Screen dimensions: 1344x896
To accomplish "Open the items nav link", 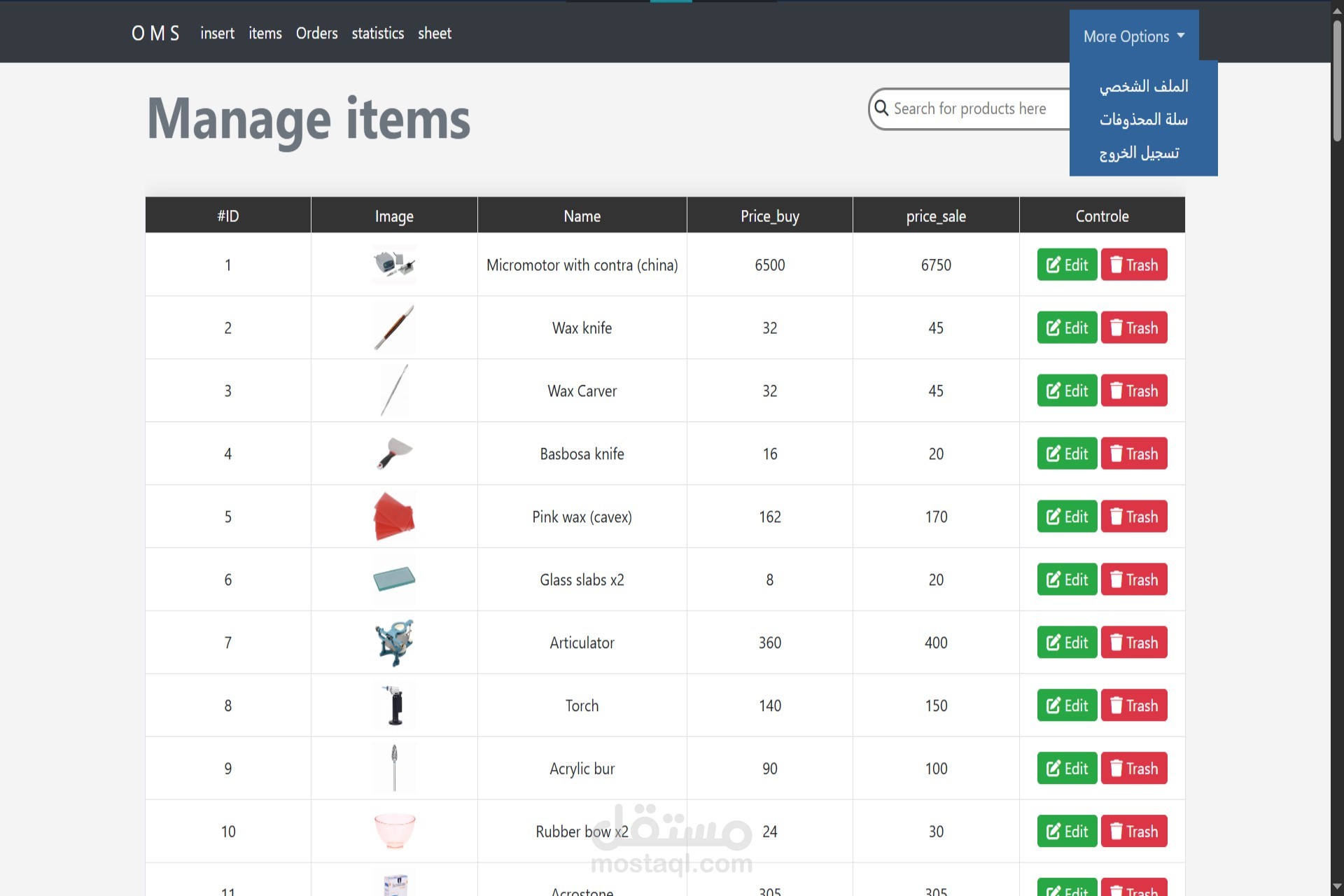I will 265,33.
